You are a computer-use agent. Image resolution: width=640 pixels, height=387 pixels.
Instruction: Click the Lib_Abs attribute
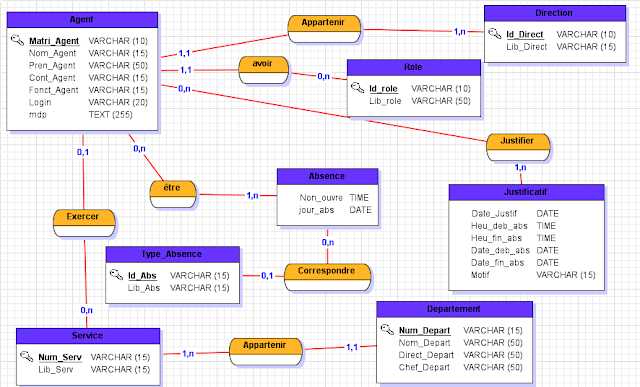[144, 288]
